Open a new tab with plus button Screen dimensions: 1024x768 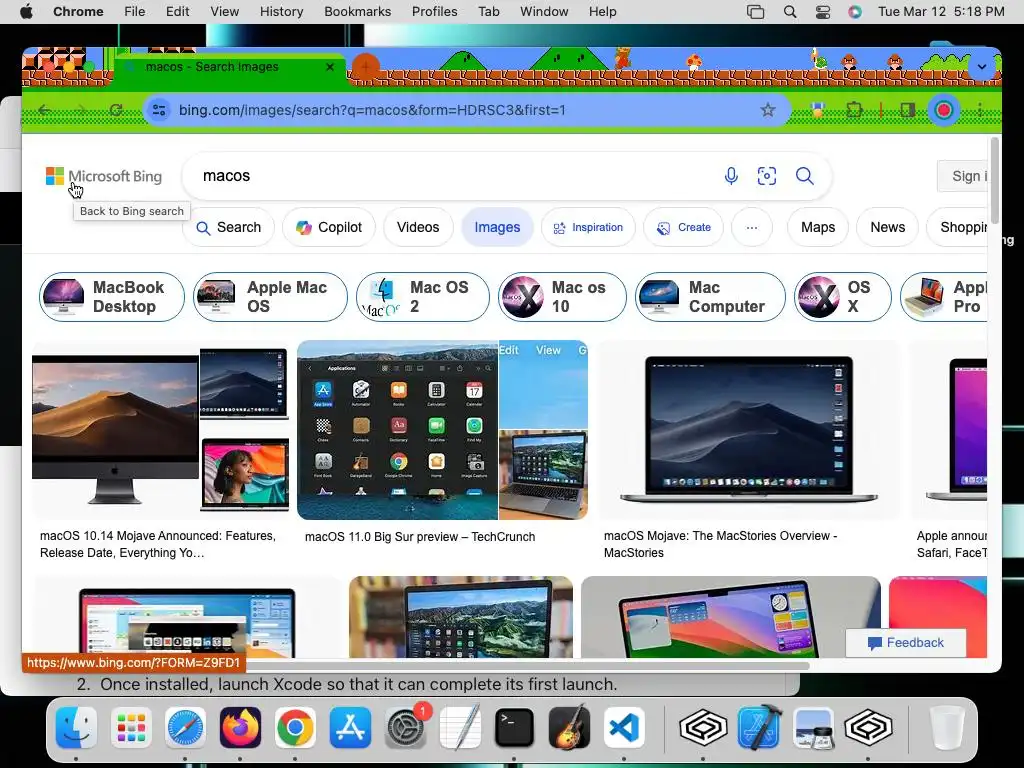pyautogui.click(x=366, y=67)
